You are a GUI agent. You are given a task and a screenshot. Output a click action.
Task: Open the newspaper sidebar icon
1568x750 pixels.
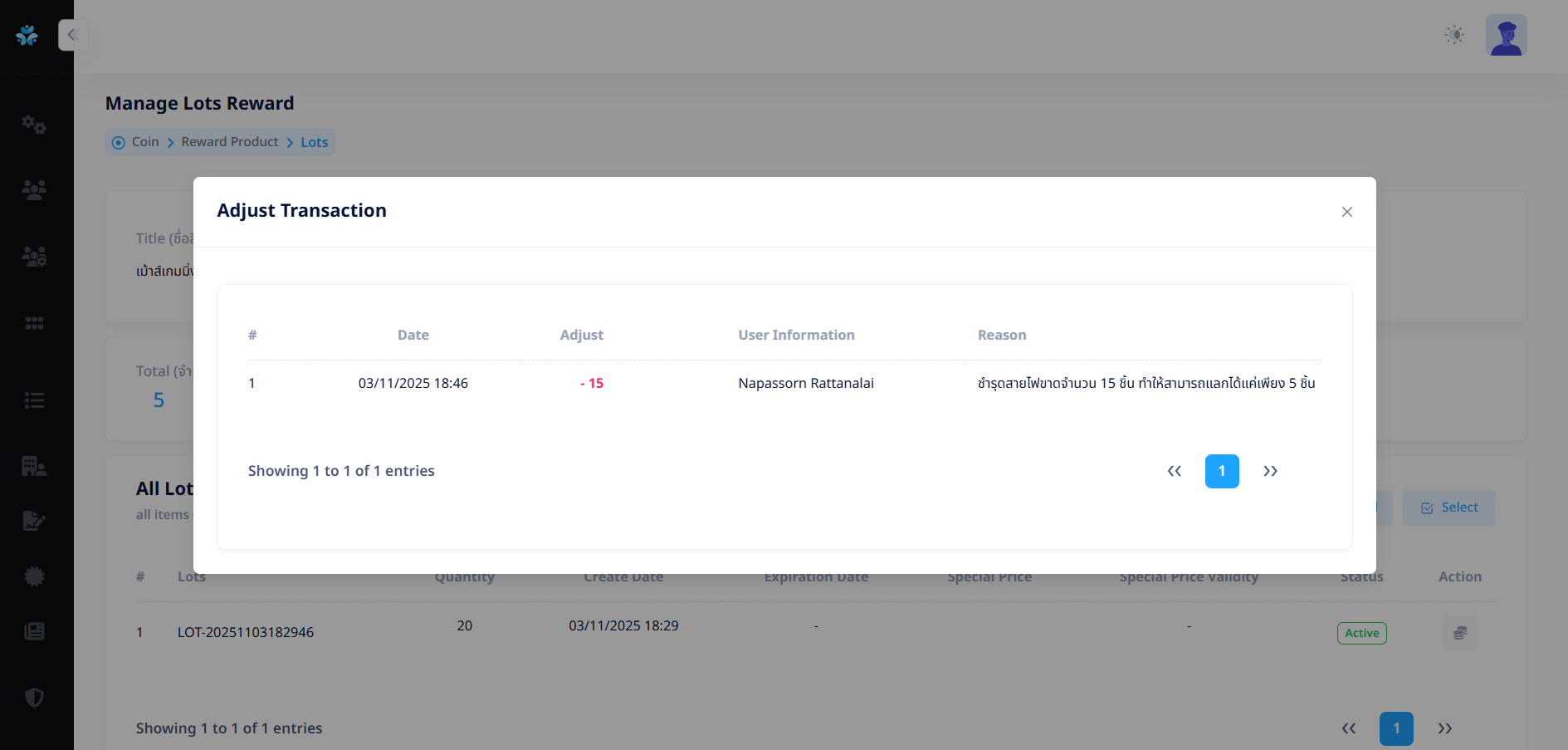(x=34, y=631)
